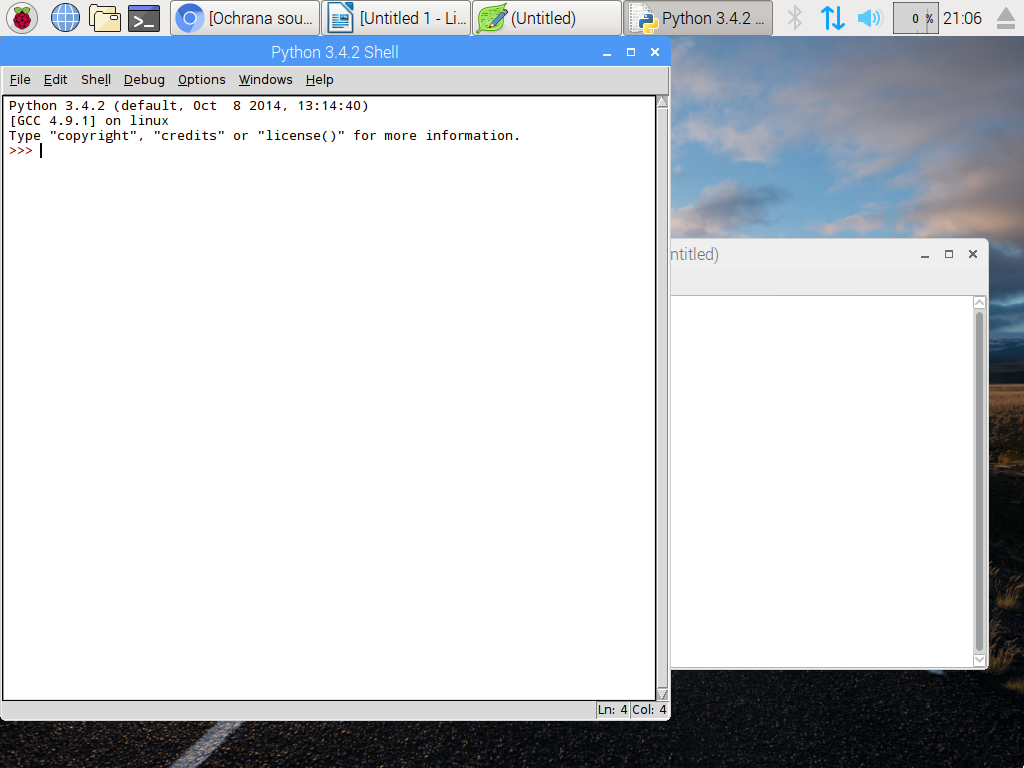The height and width of the screenshot is (768, 1024).
Task: Open the File menu in Python Shell
Action: point(19,79)
